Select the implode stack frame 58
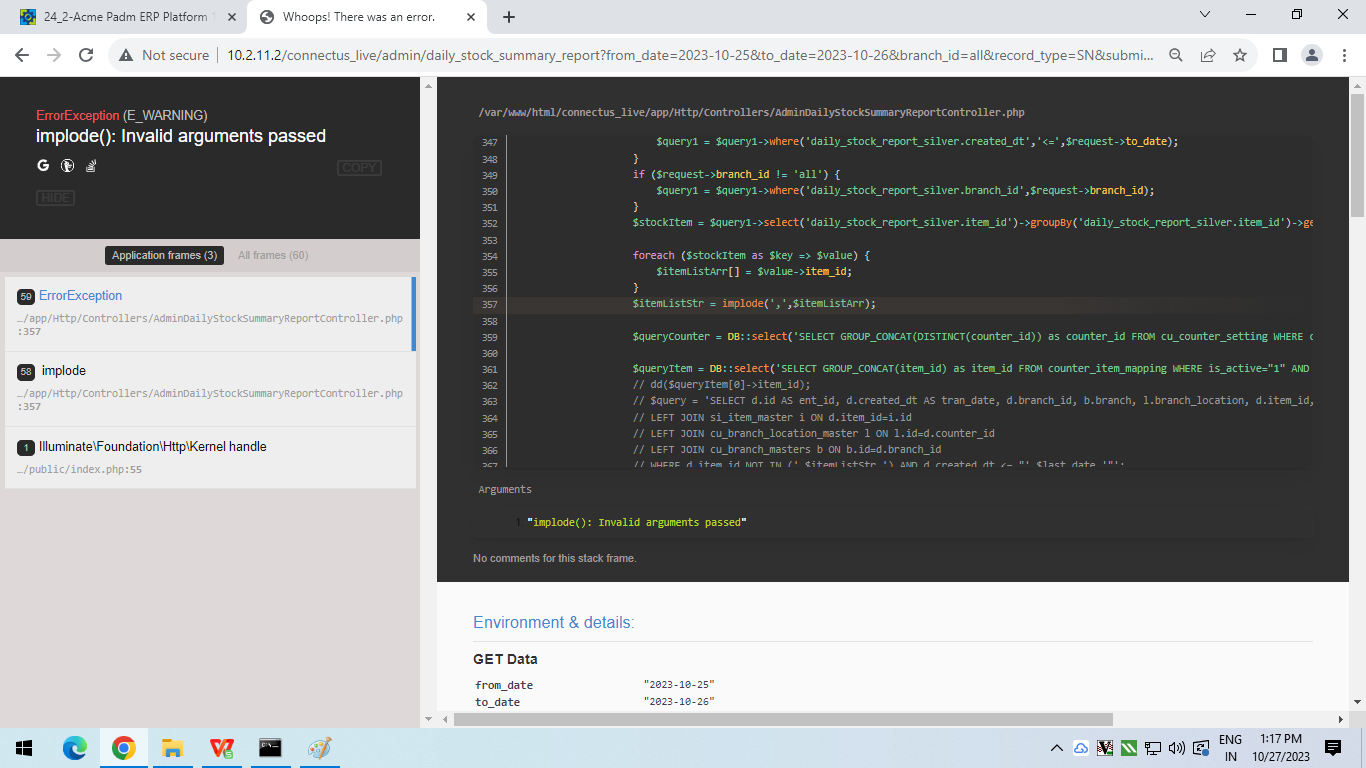The image size is (1366, 768). point(210,389)
